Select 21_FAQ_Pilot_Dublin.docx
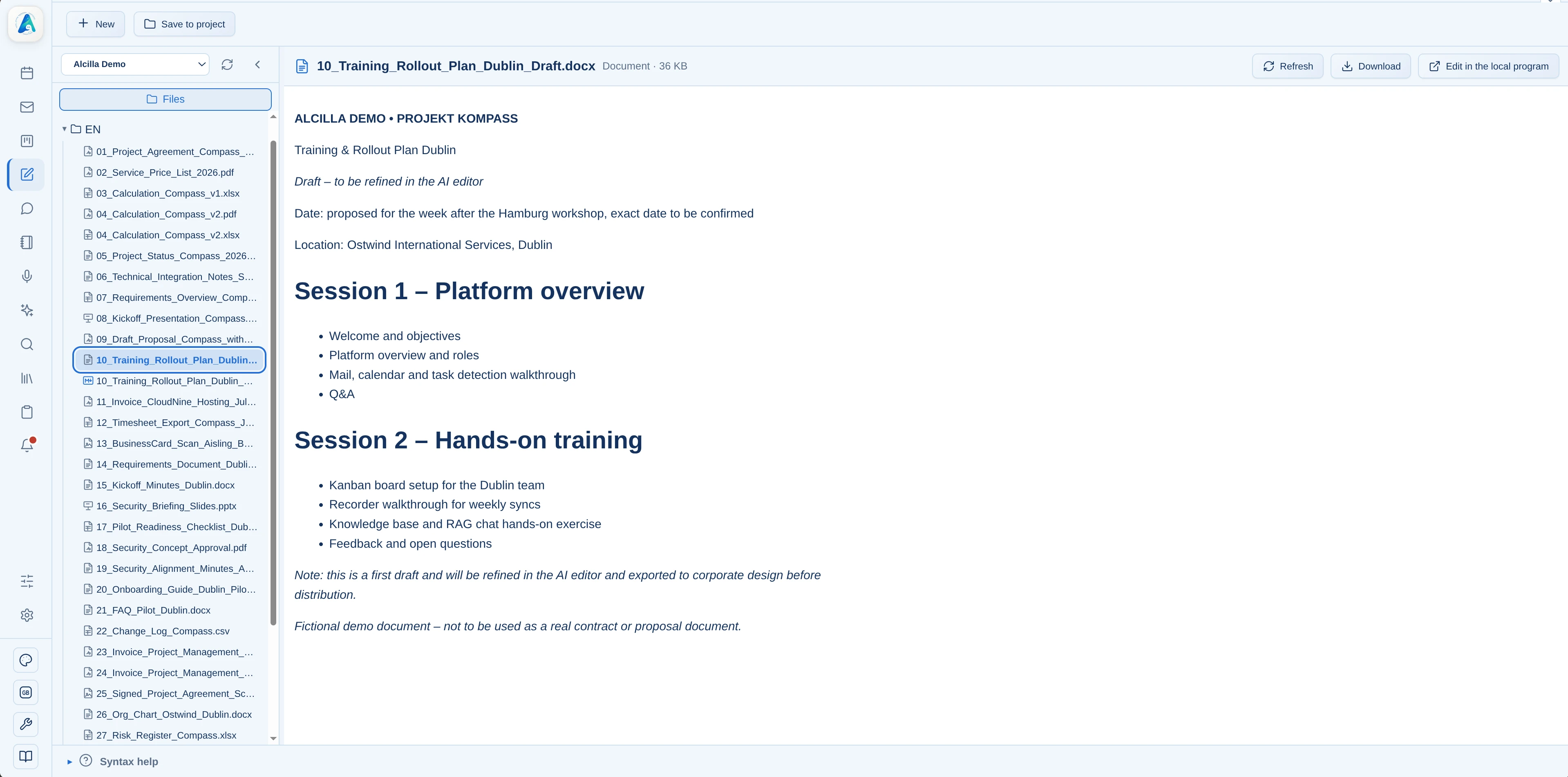The image size is (1568, 777). point(169,610)
